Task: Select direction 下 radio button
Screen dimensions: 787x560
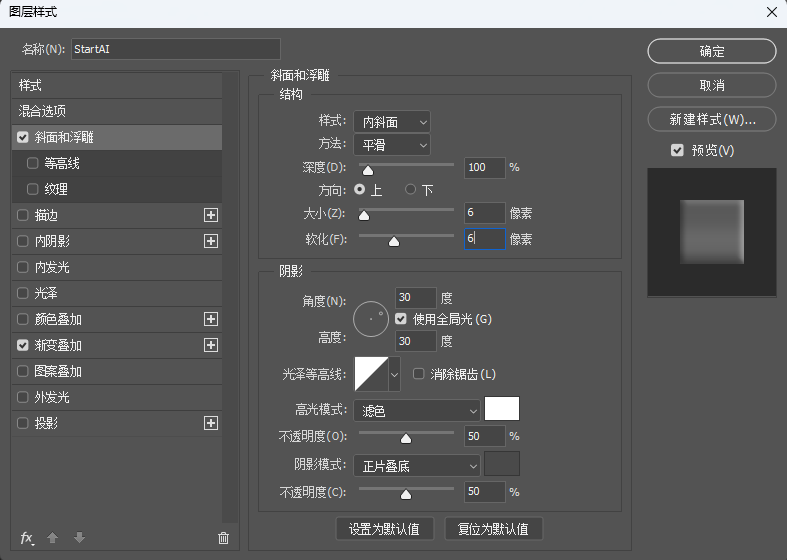Action: [411, 190]
